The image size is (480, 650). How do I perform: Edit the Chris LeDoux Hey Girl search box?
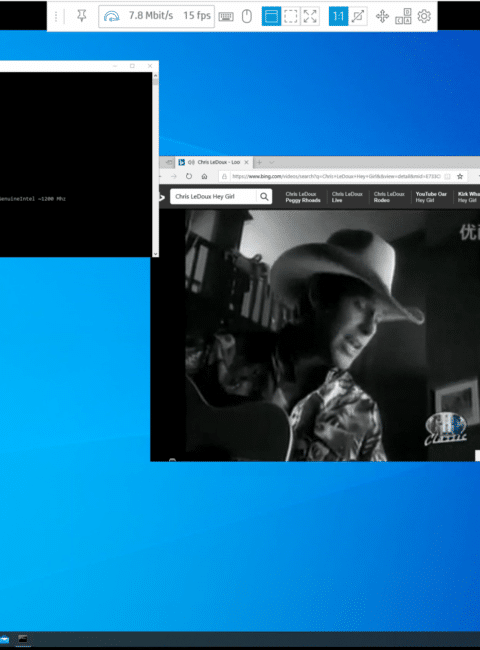(x=213, y=196)
